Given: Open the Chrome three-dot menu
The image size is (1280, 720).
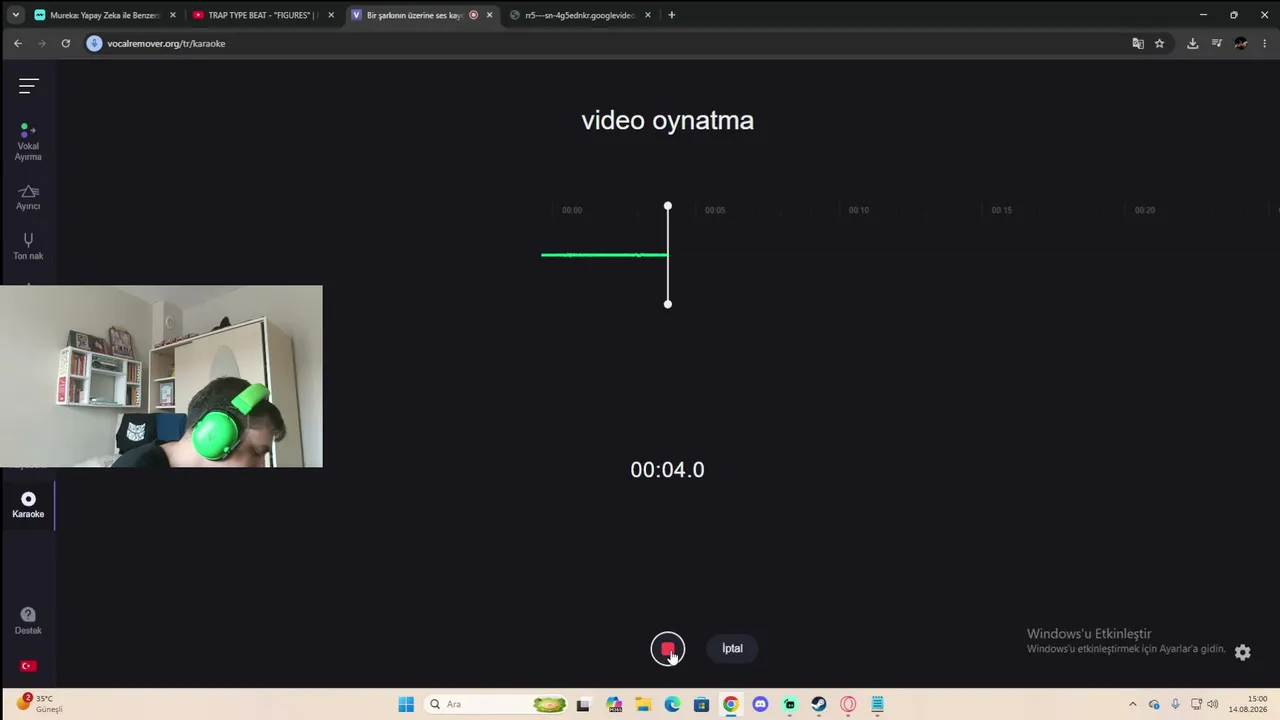Looking at the screenshot, I should (x=1265, y=43).
